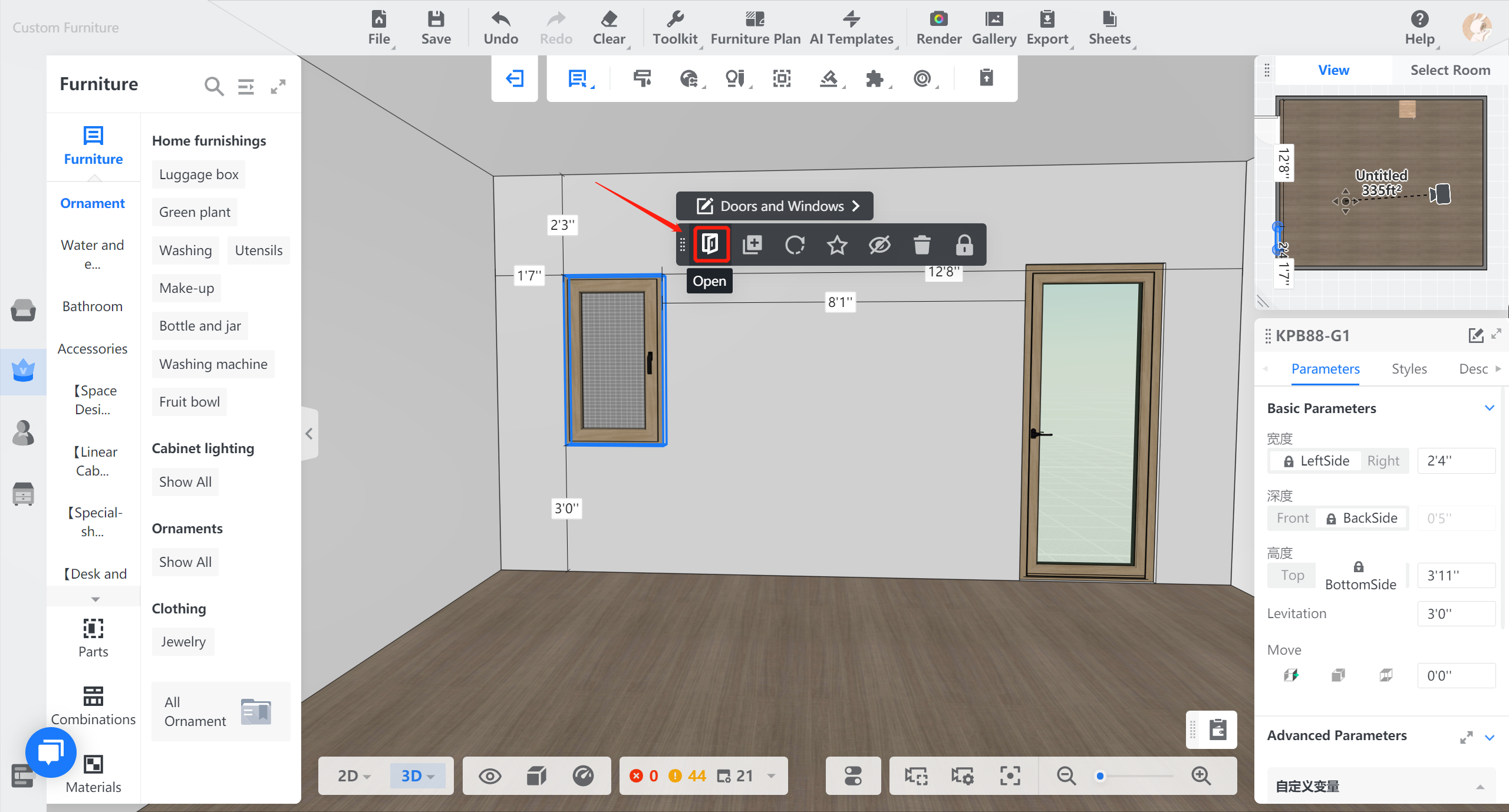Zoom in the 3D view
This screenshot has width=1509, height=812.
click(1201, 776)
